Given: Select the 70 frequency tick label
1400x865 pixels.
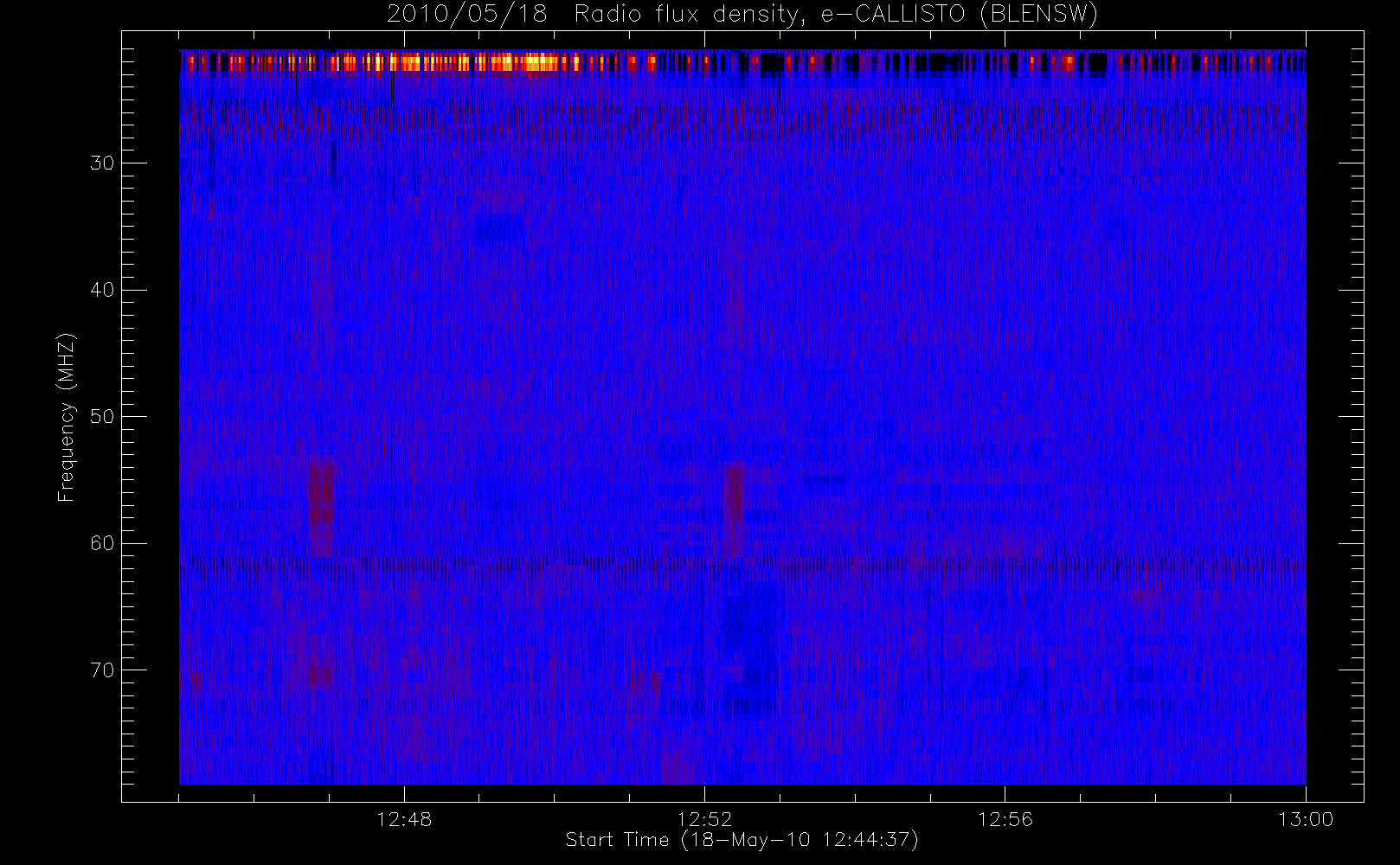Looking at the screenshot, I should click(x=102, y=670).
